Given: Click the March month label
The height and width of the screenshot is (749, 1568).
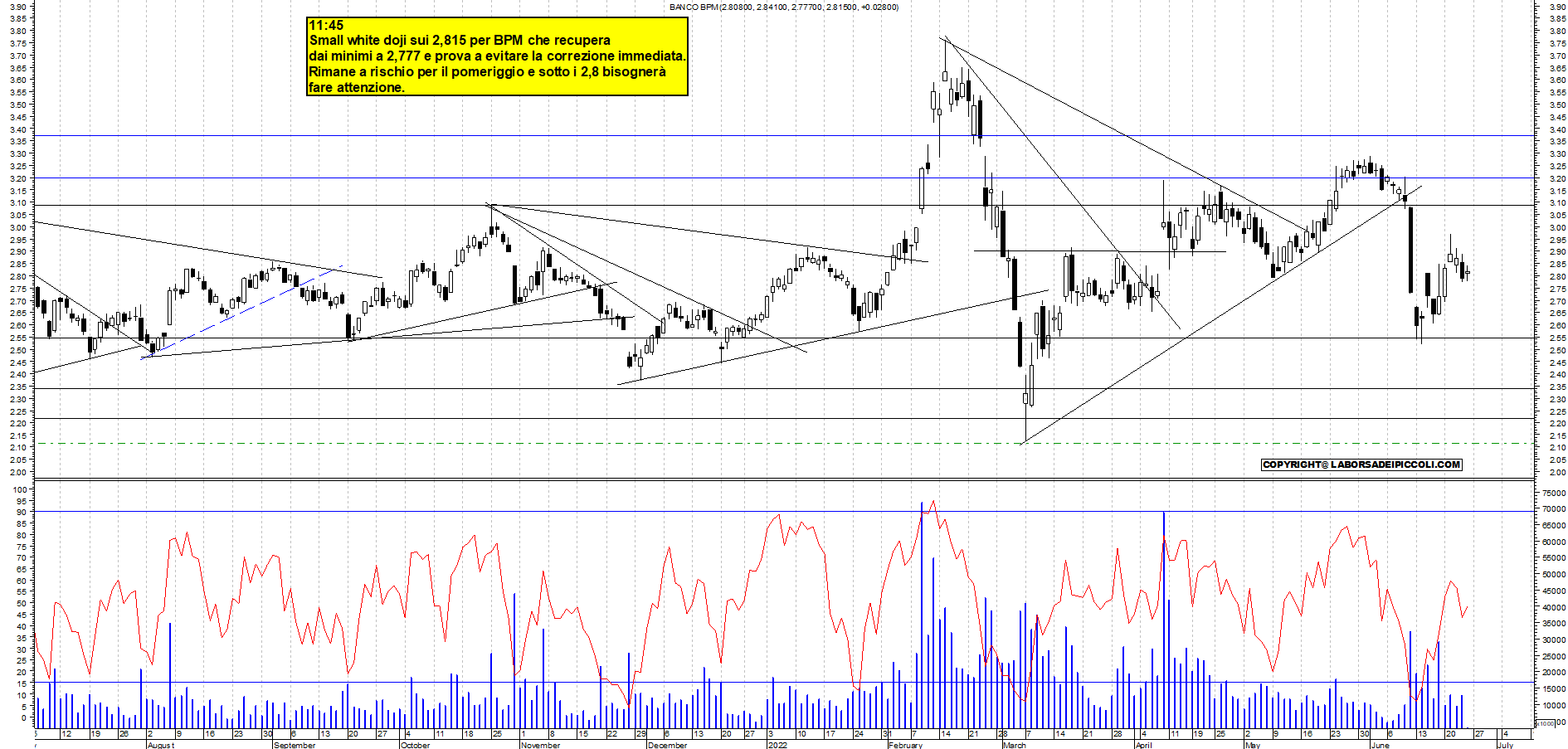Looking at the screenshot, I should click(1015, 745).
